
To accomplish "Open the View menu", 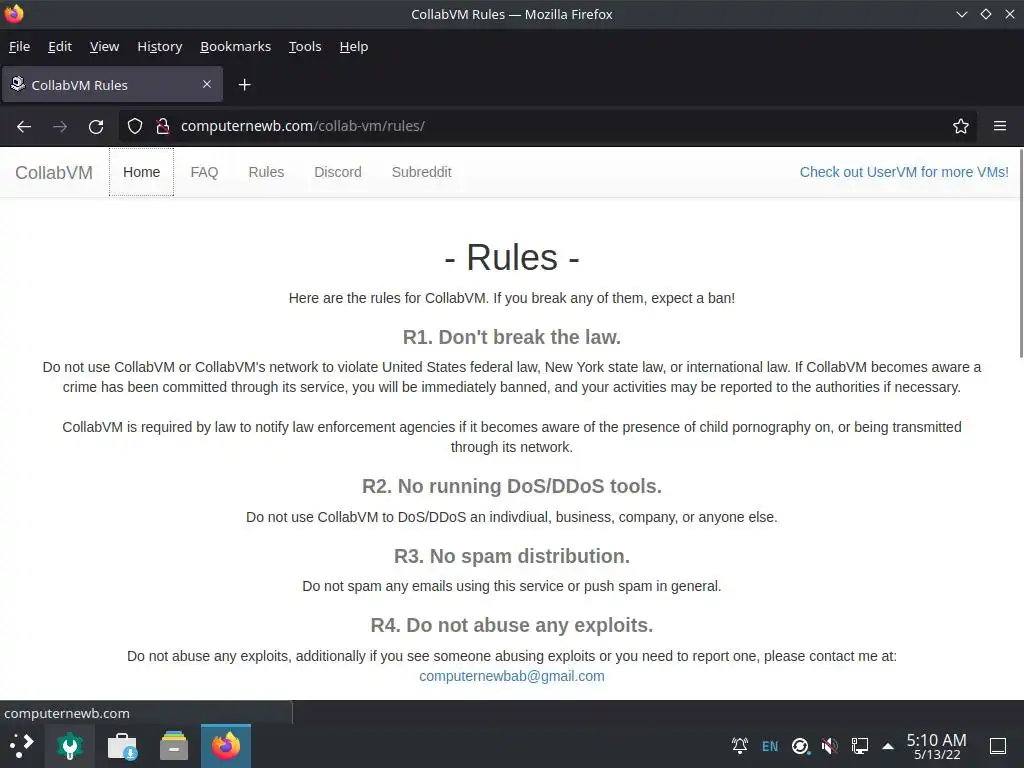I will coord(104,46).
